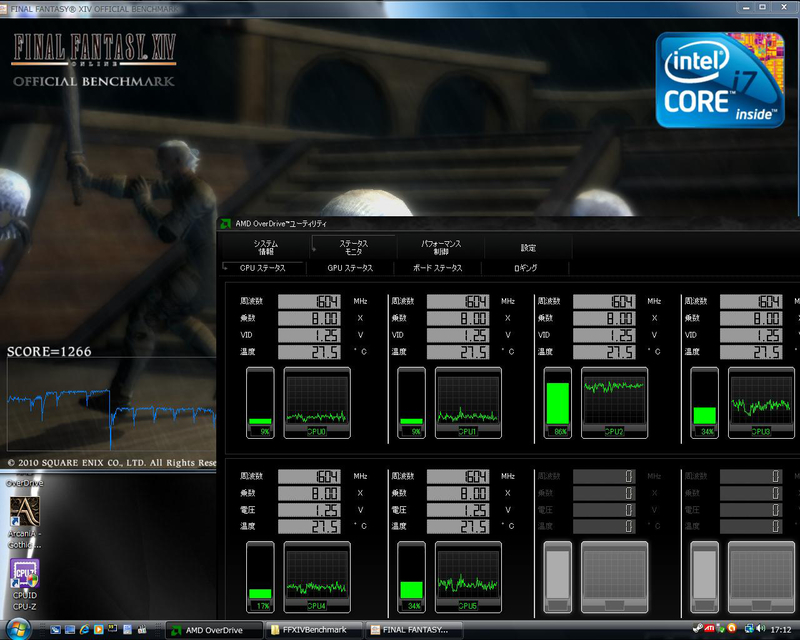
Task: Click the CPU4 17% load bar
Action: pos(260,577)
